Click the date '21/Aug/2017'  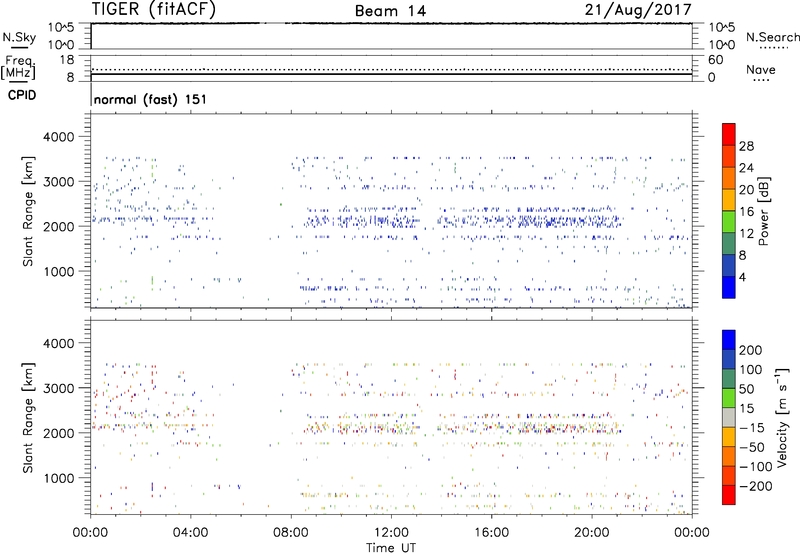pyautogui.click(x=638, y=9)
